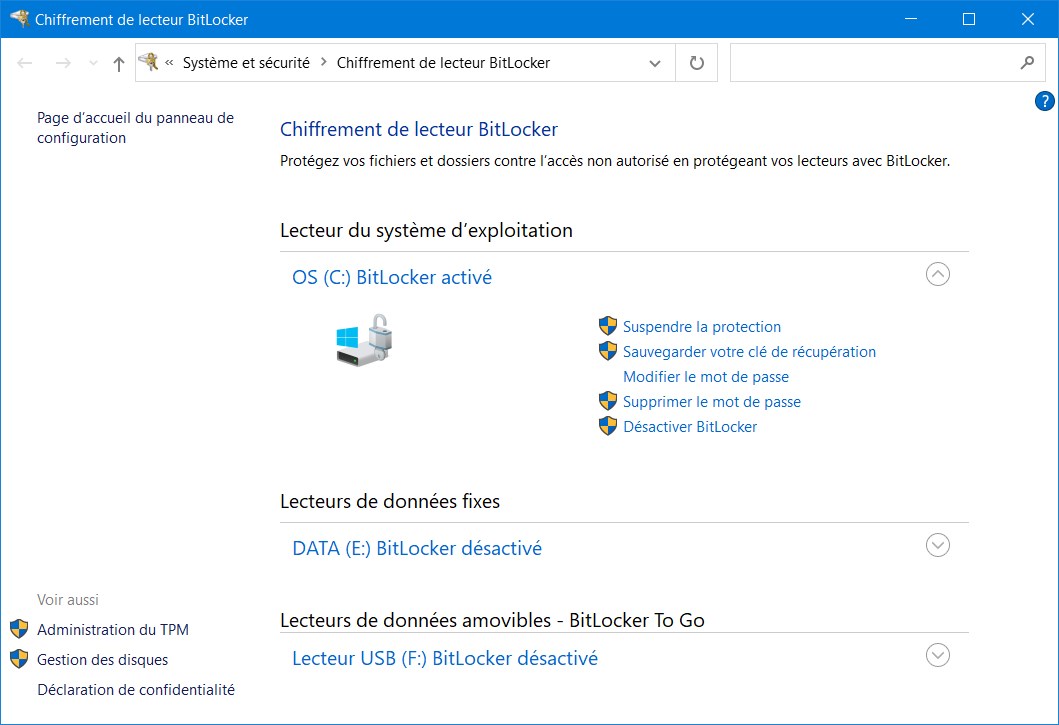Minimize the BitLocker window
The height and width of the screenshot is (725, 1059).
pyautogui.click(x=910, y=19)
